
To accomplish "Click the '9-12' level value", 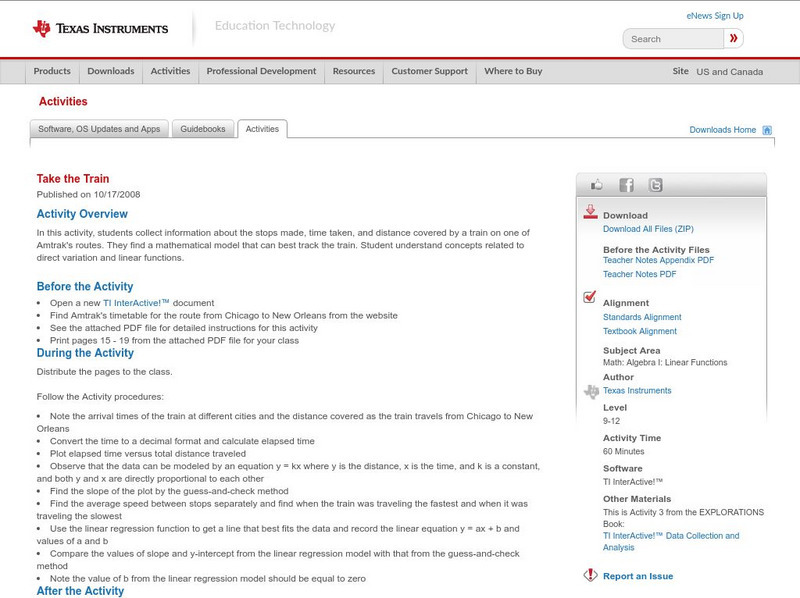I will tap(611, 421).
